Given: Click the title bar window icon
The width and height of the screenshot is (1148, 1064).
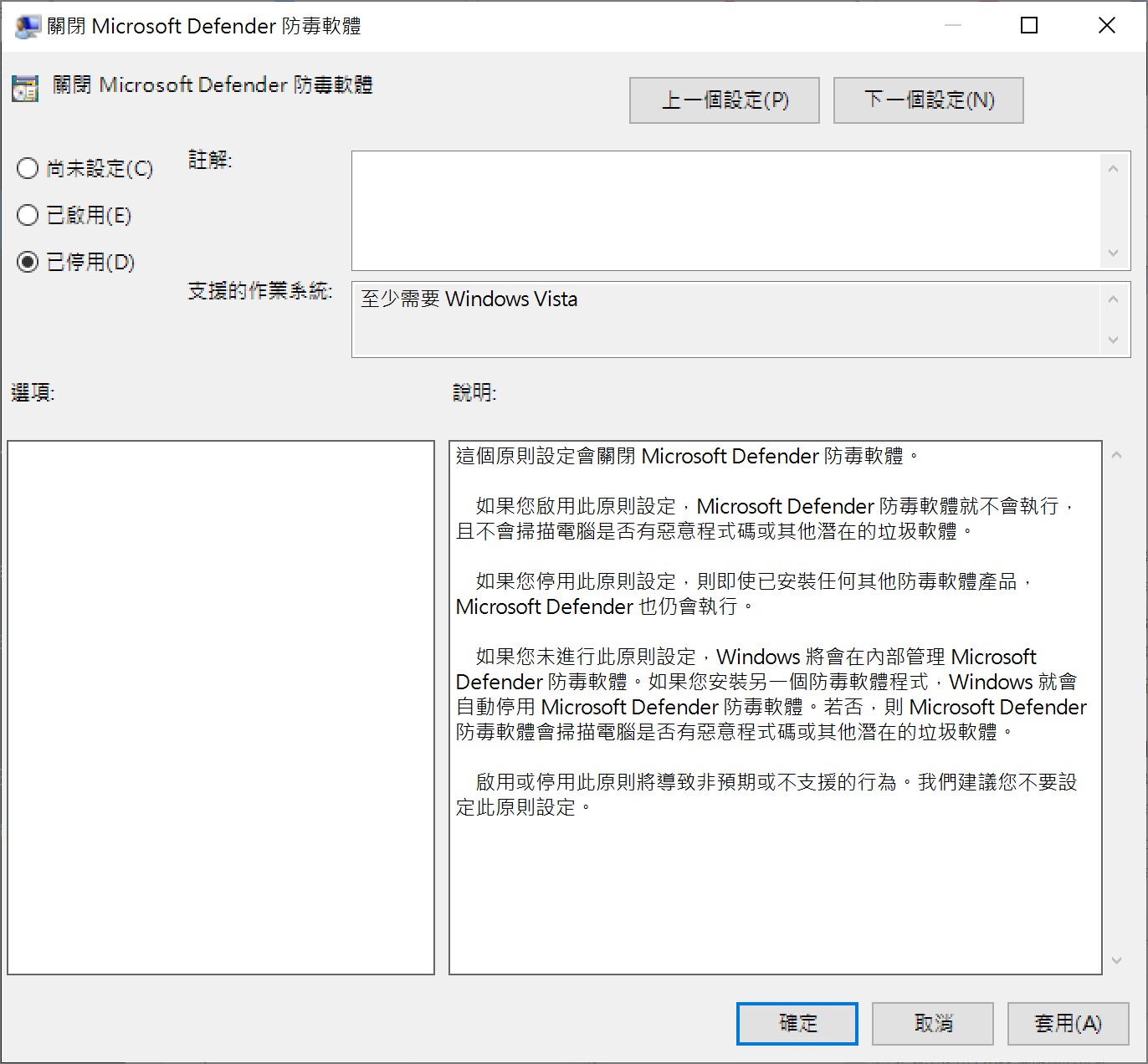Looking at the screenshot, I should pos(28,26).
